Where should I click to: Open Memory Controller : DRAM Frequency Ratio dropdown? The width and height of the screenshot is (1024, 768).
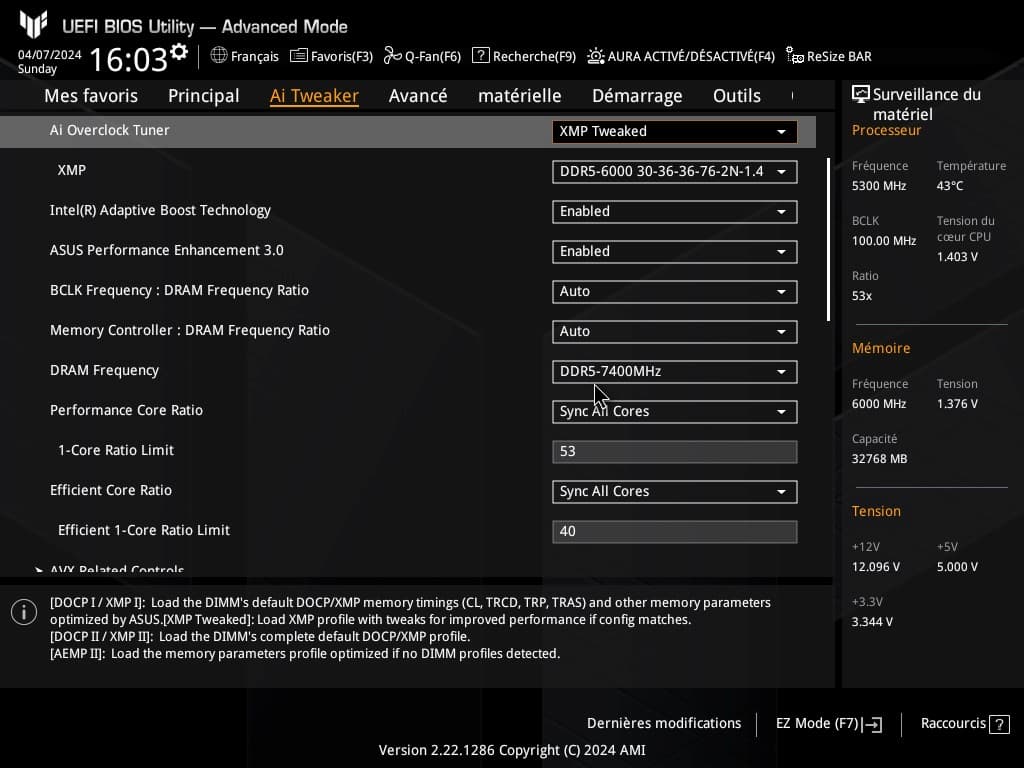point(675,331)
